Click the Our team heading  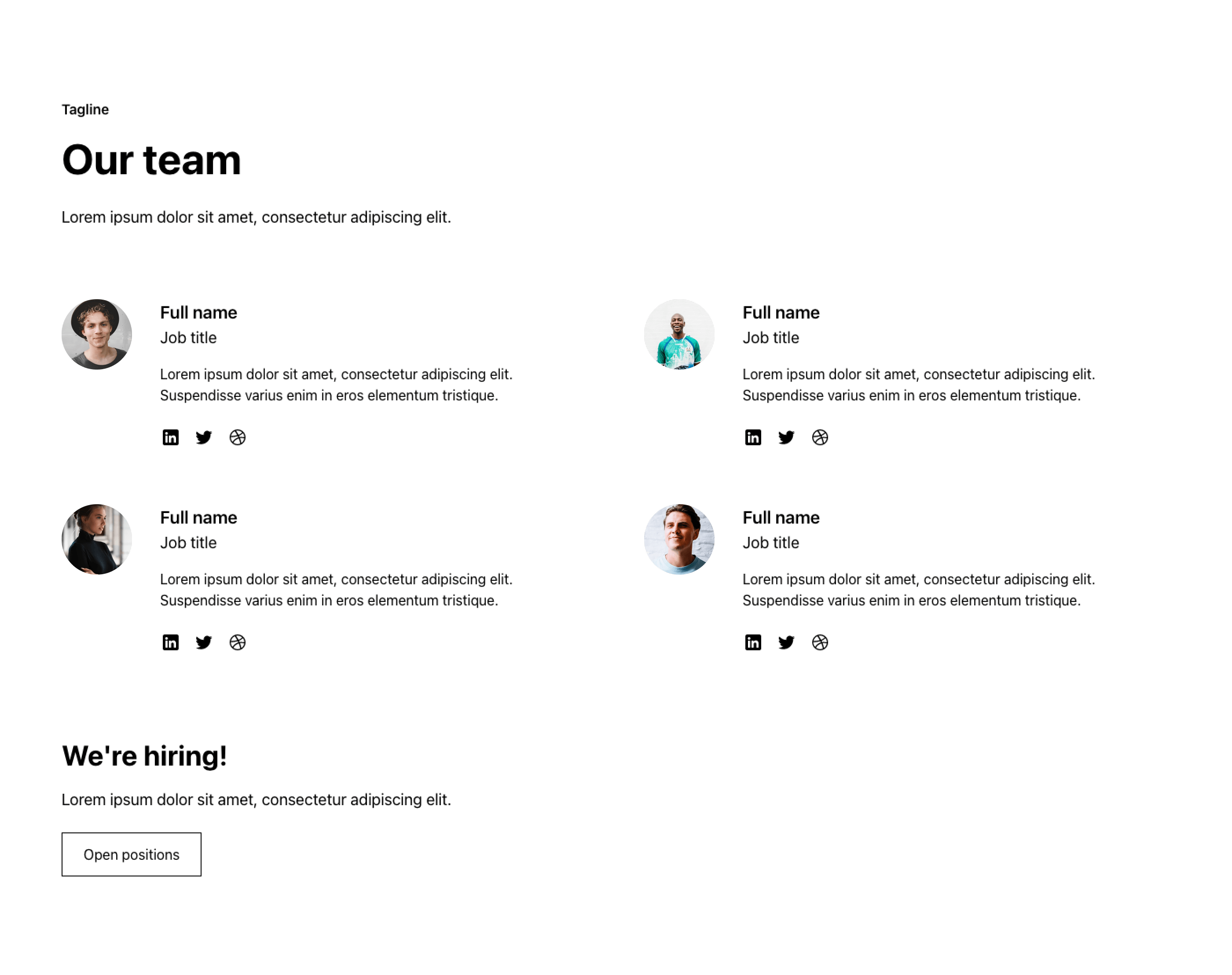151,160
